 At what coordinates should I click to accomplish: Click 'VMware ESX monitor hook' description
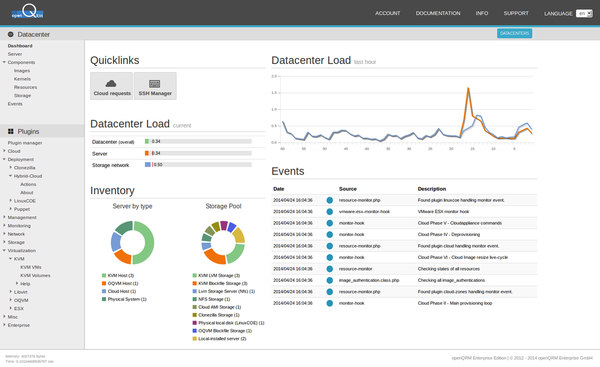point(443,212)
